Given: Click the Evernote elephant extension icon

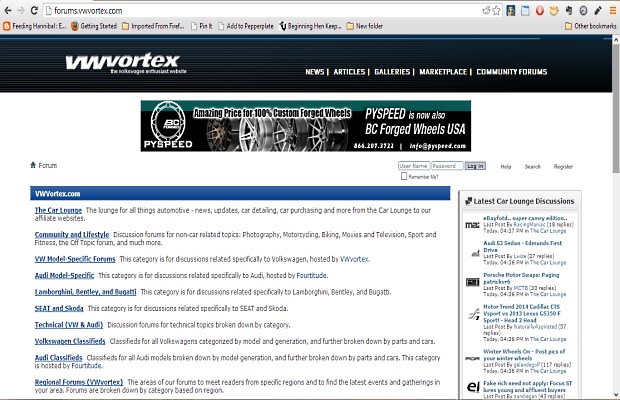Looking at the screenshot, I should click(569, 11).
